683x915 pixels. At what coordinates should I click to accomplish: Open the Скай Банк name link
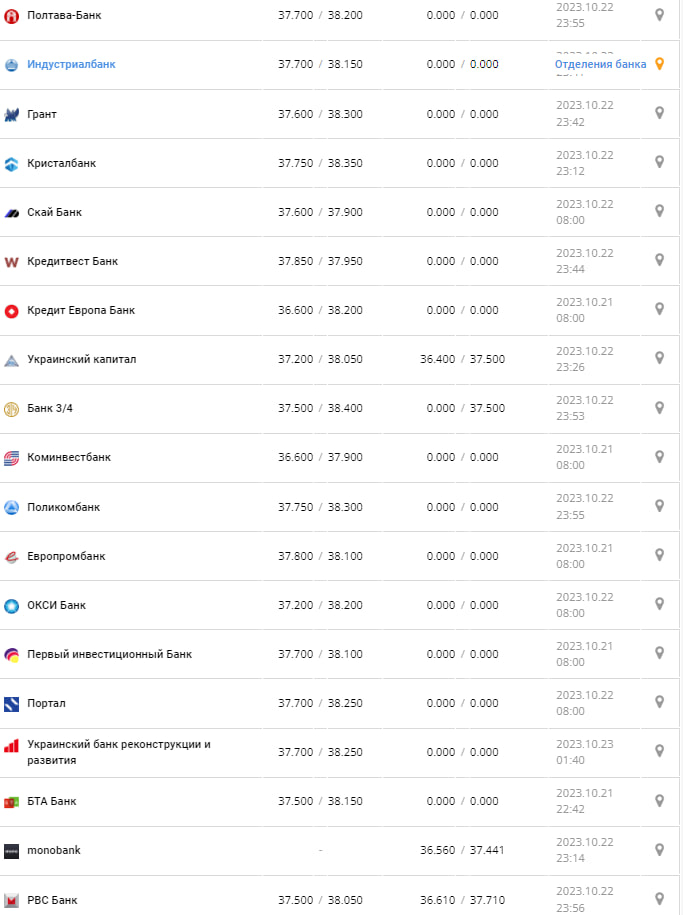(55, 212)
